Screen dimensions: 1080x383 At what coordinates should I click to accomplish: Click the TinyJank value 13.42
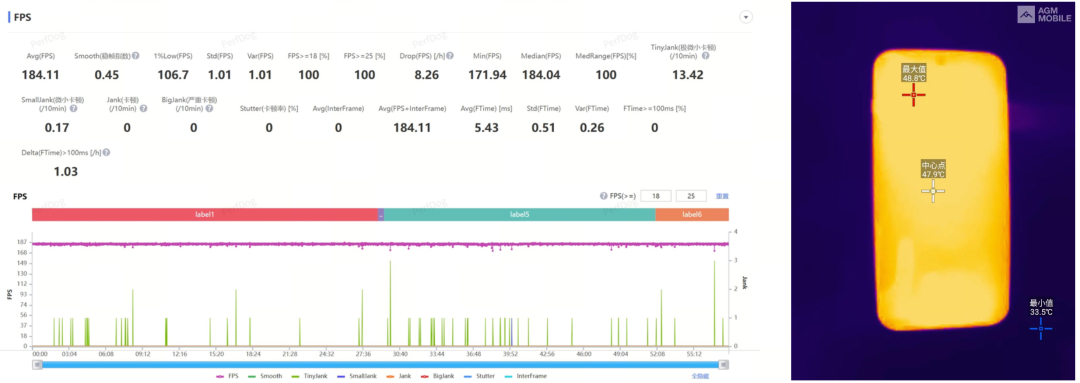coord(687,74)
